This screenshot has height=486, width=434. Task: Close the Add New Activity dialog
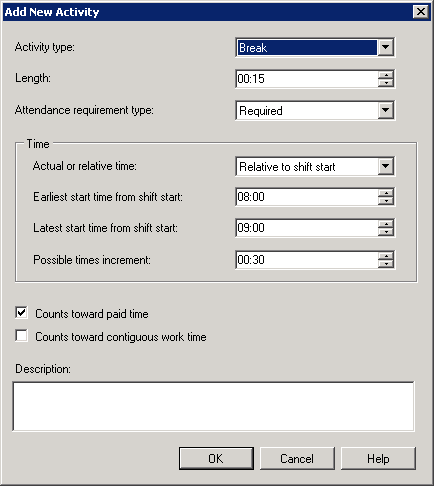pos(421,12)
